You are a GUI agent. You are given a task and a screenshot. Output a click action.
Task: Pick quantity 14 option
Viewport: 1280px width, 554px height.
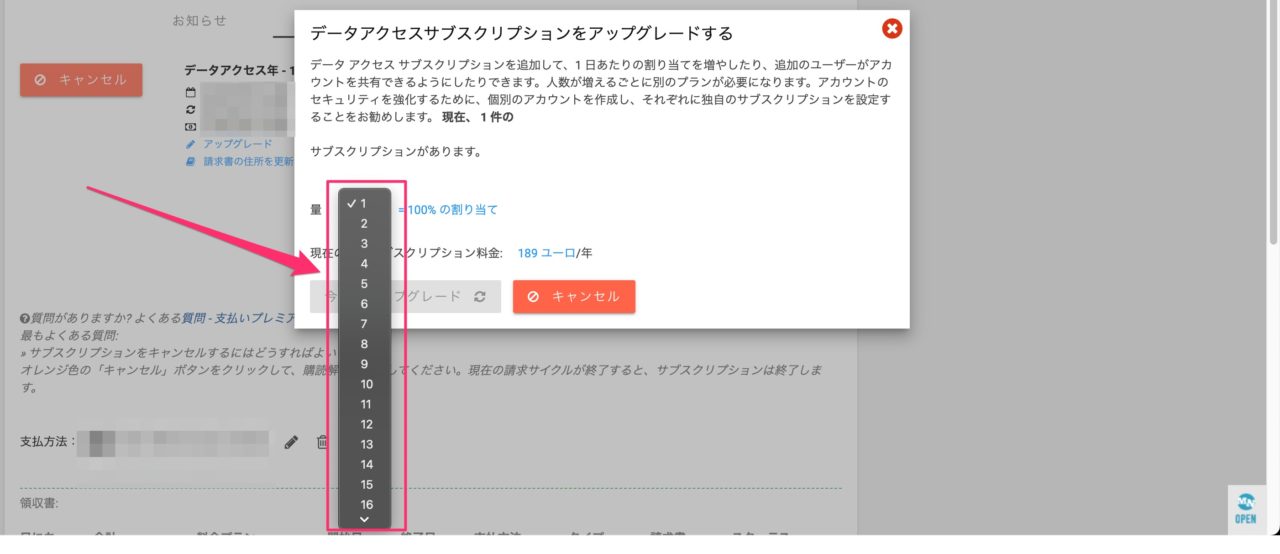364,464
